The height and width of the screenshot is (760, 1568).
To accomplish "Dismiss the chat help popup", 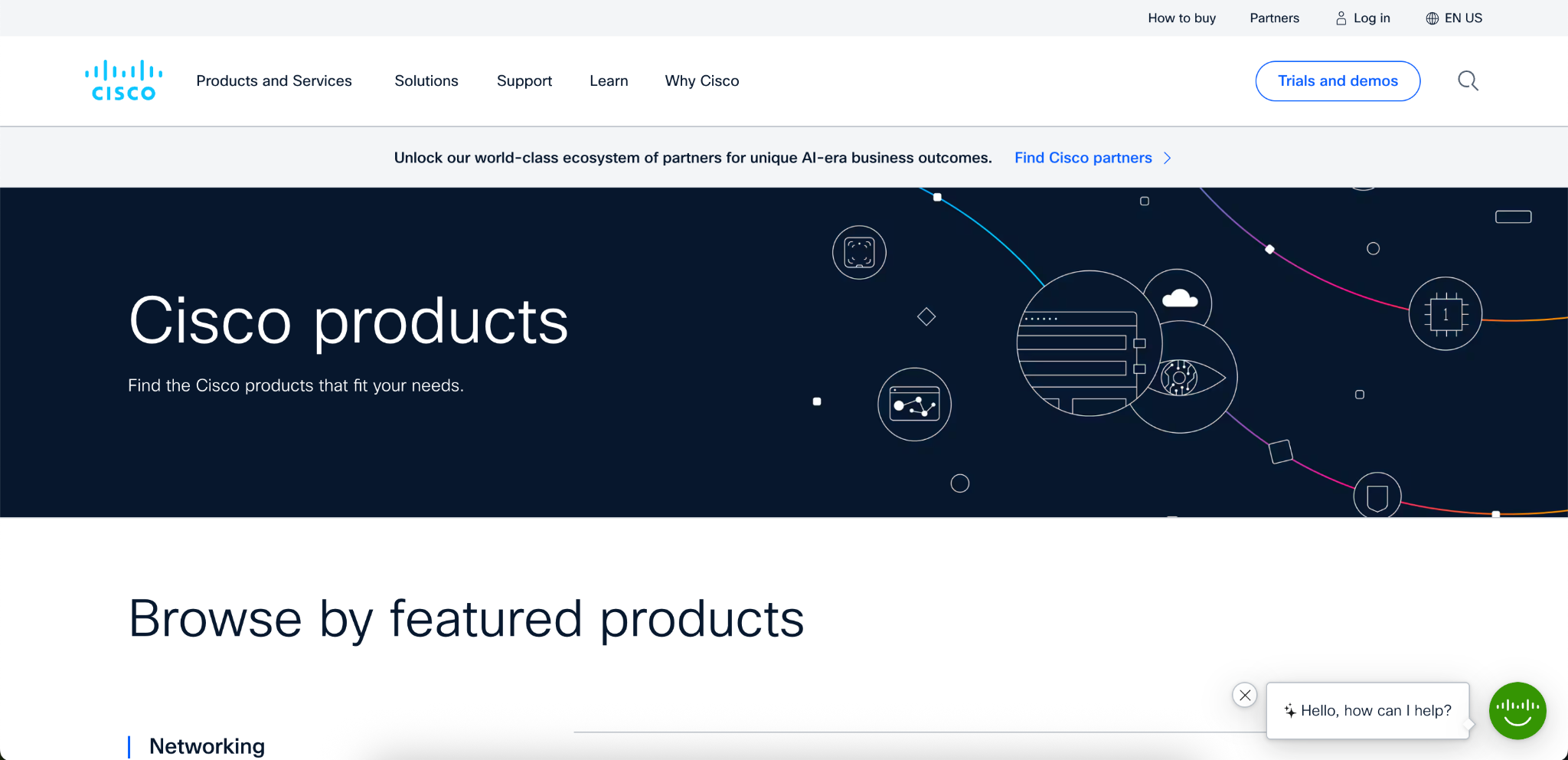I will point(1245,695).
